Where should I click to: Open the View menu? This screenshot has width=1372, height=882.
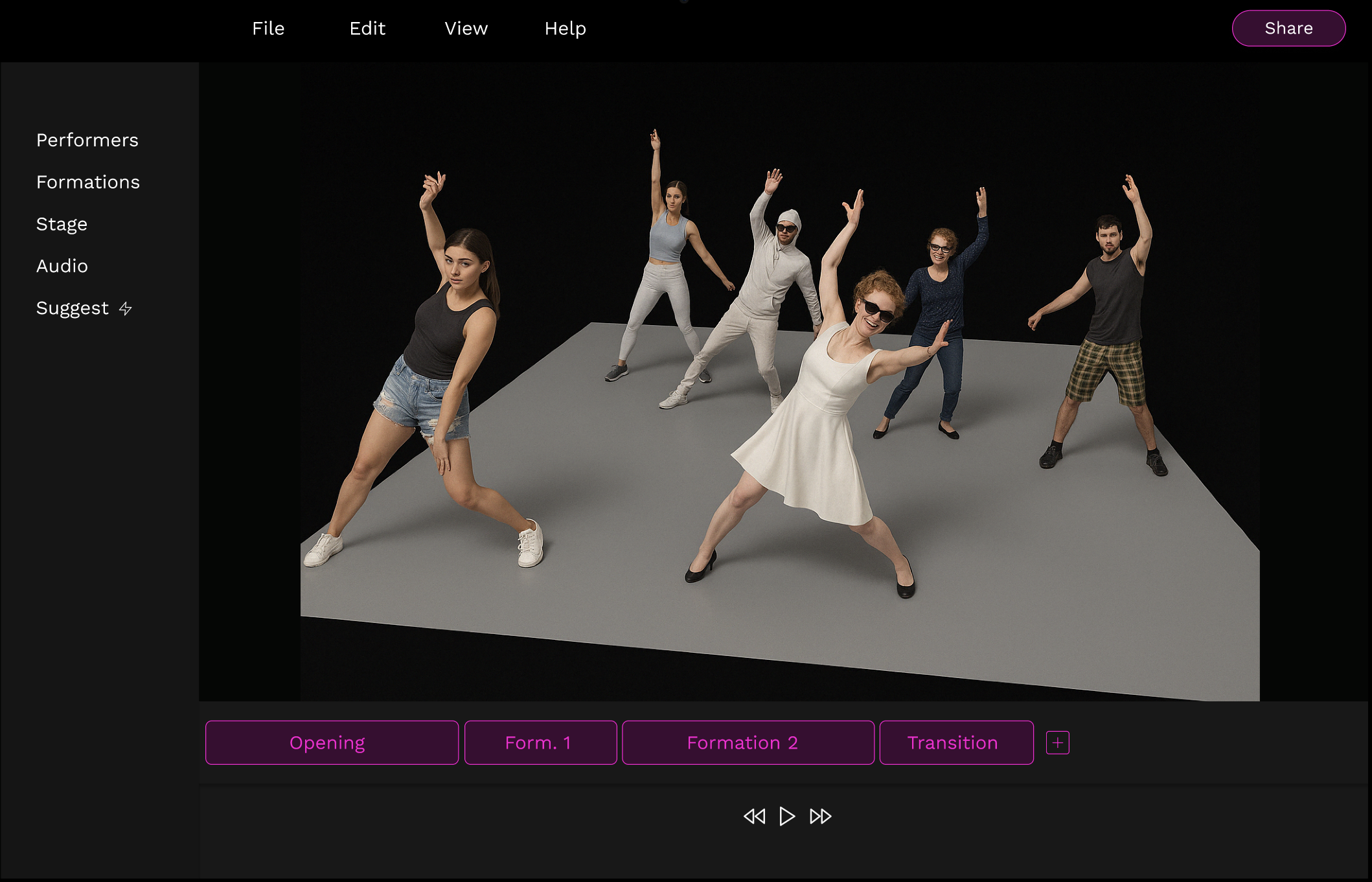pos(466,28)
